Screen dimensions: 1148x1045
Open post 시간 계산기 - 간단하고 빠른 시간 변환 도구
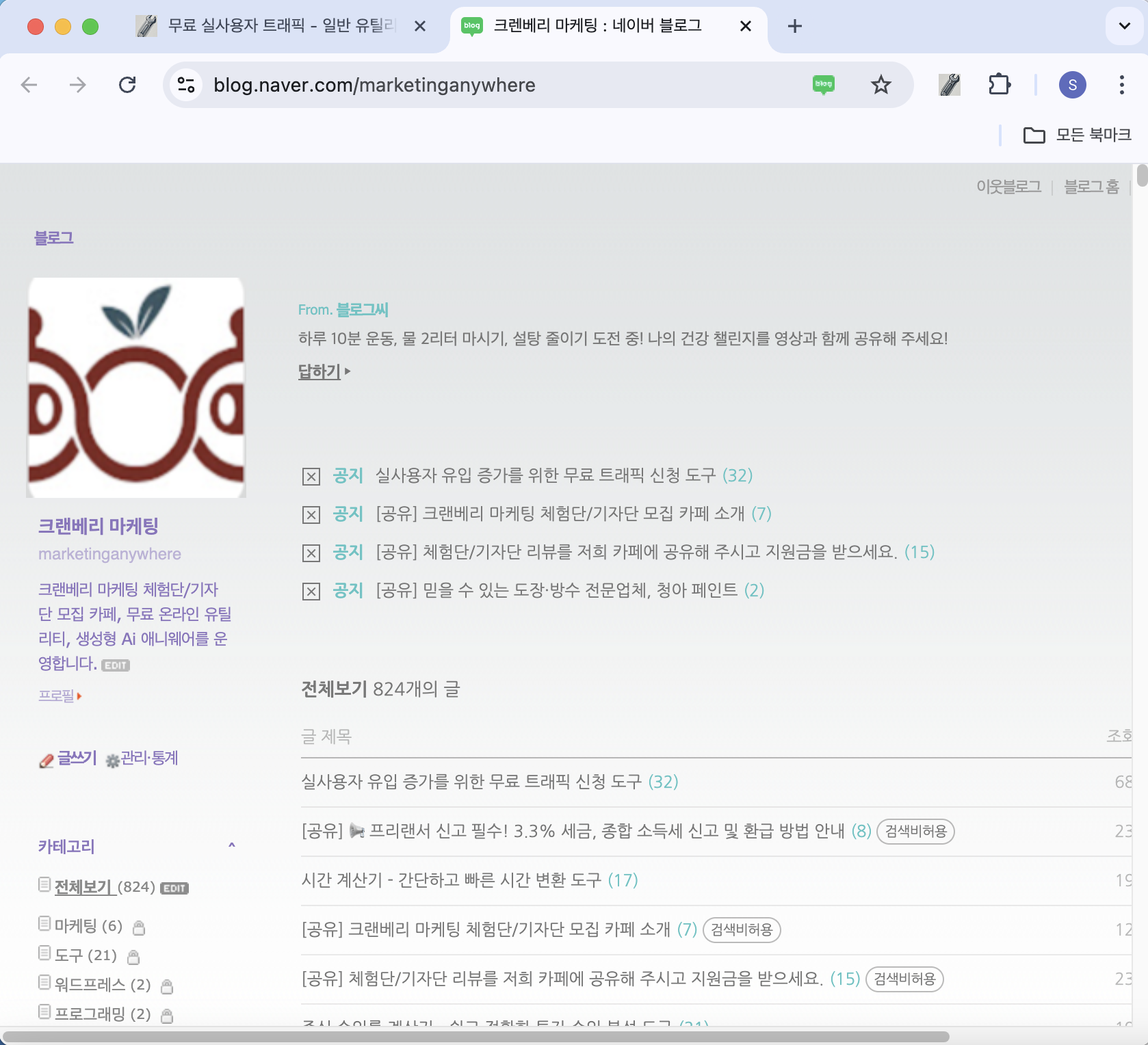[x=452, y=880]
